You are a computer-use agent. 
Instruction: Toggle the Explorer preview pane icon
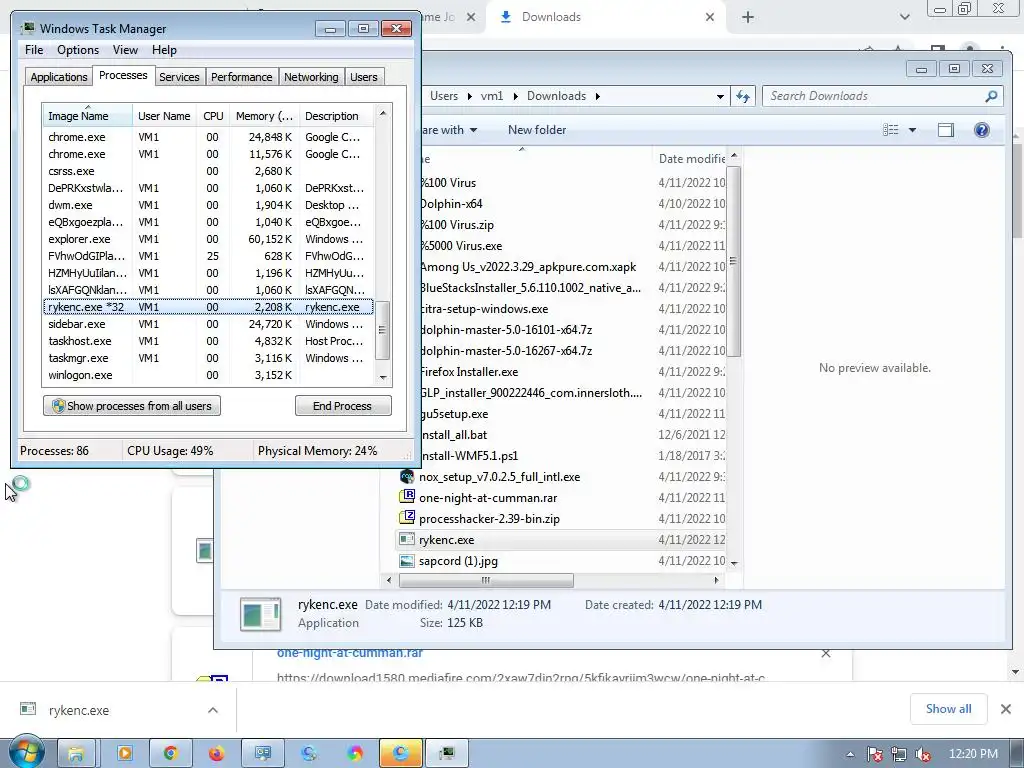click(945, 130)
